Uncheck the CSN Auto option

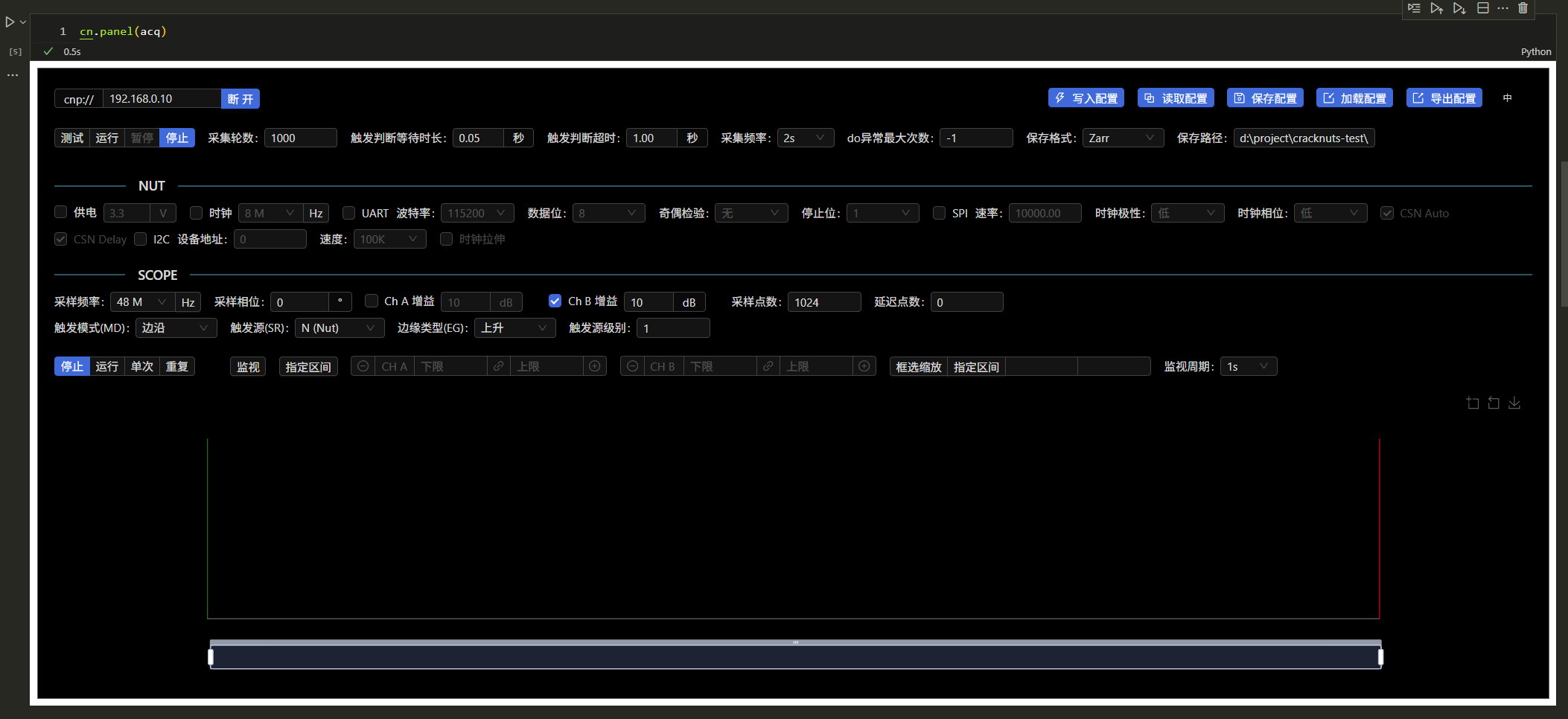[x=1388, y=213]
